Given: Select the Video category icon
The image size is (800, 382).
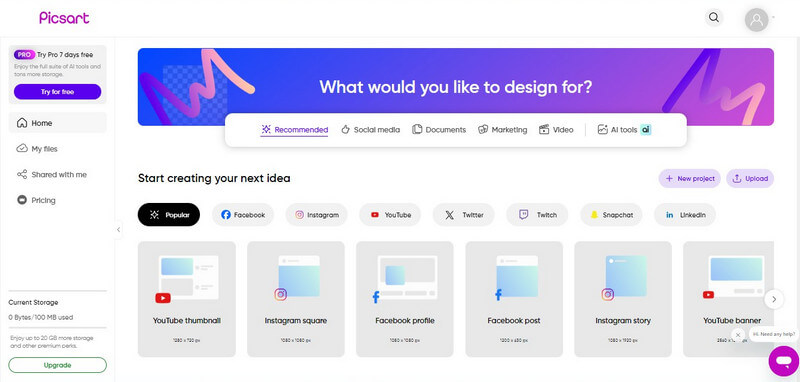Looking at the screenshot, I should coord(544,130).
